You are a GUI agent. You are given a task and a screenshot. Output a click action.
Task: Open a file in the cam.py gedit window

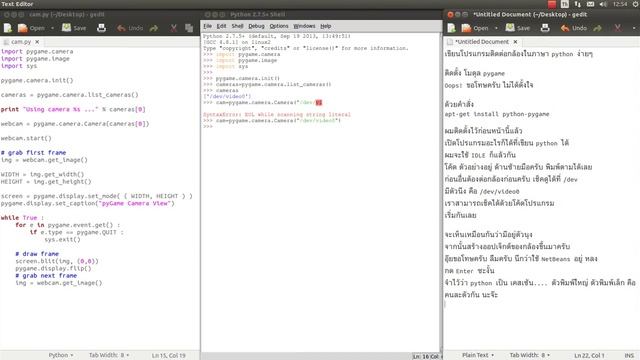31,28
